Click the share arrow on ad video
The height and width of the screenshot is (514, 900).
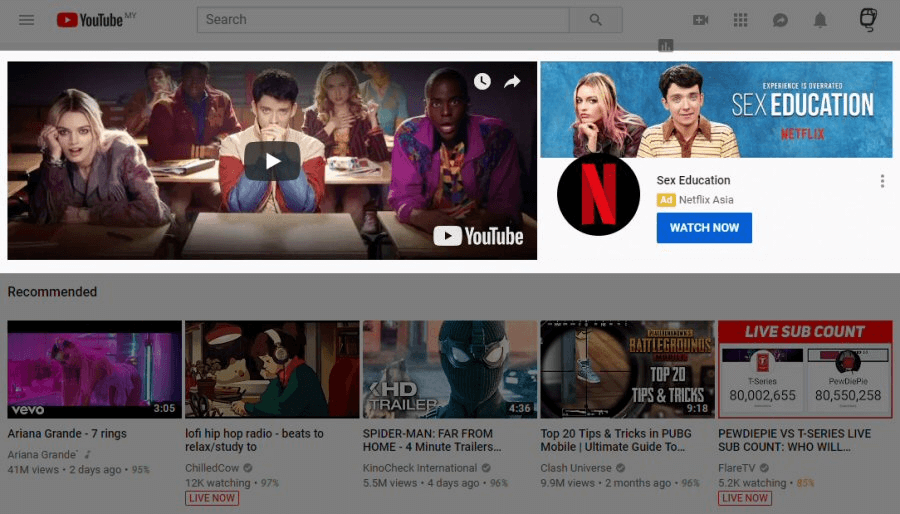[x=512, y=82]
